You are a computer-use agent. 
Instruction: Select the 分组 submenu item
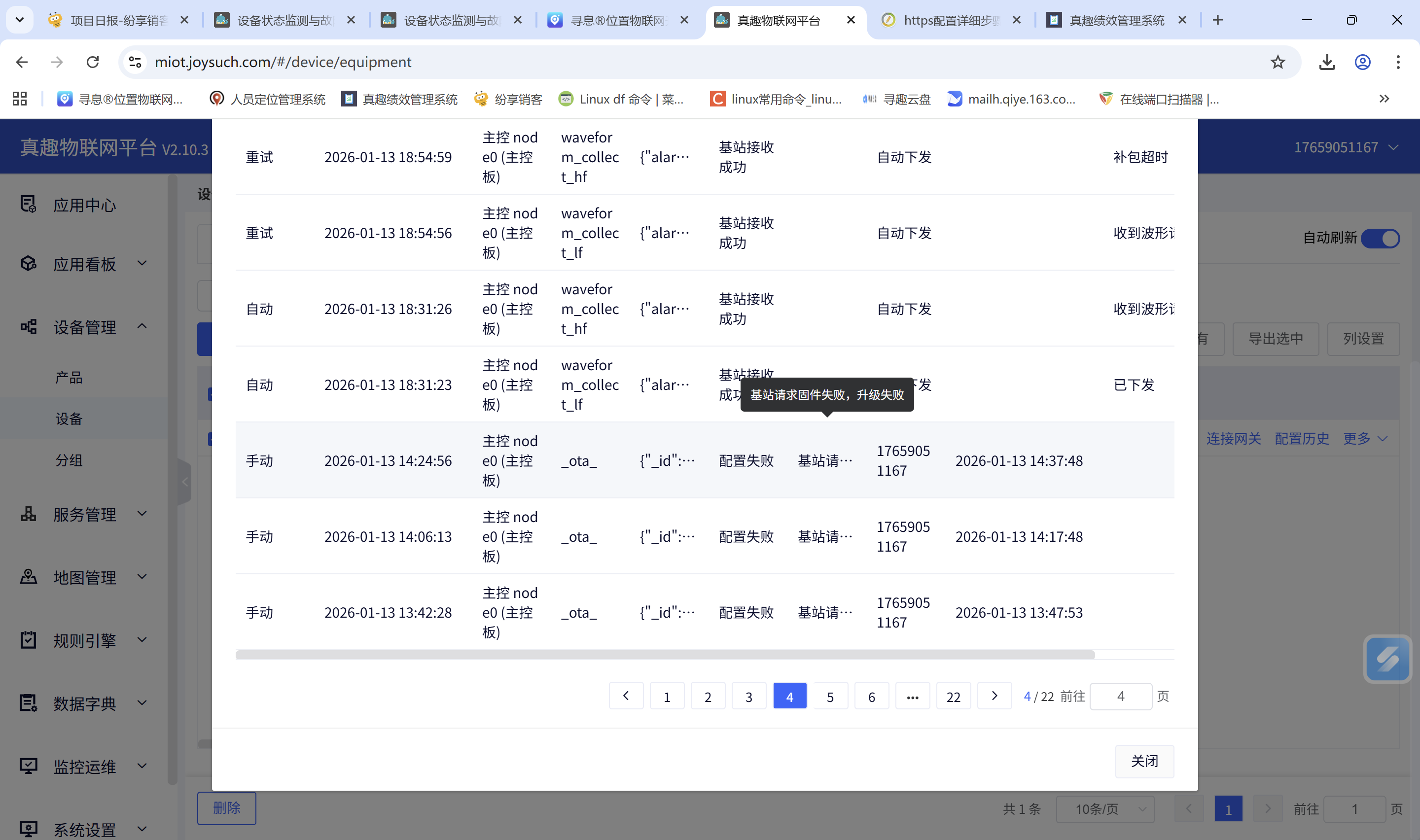point(69,460)
